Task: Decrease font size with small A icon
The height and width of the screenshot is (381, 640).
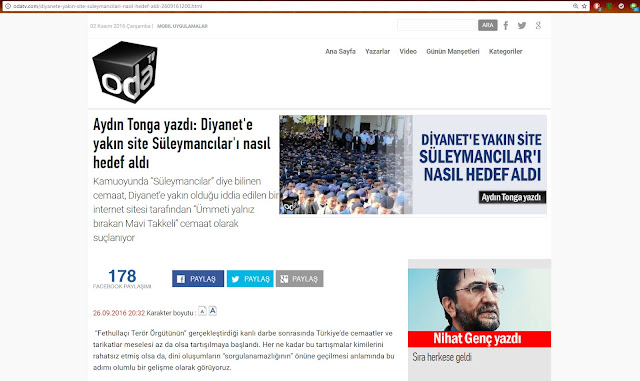Action: point(202,311)
